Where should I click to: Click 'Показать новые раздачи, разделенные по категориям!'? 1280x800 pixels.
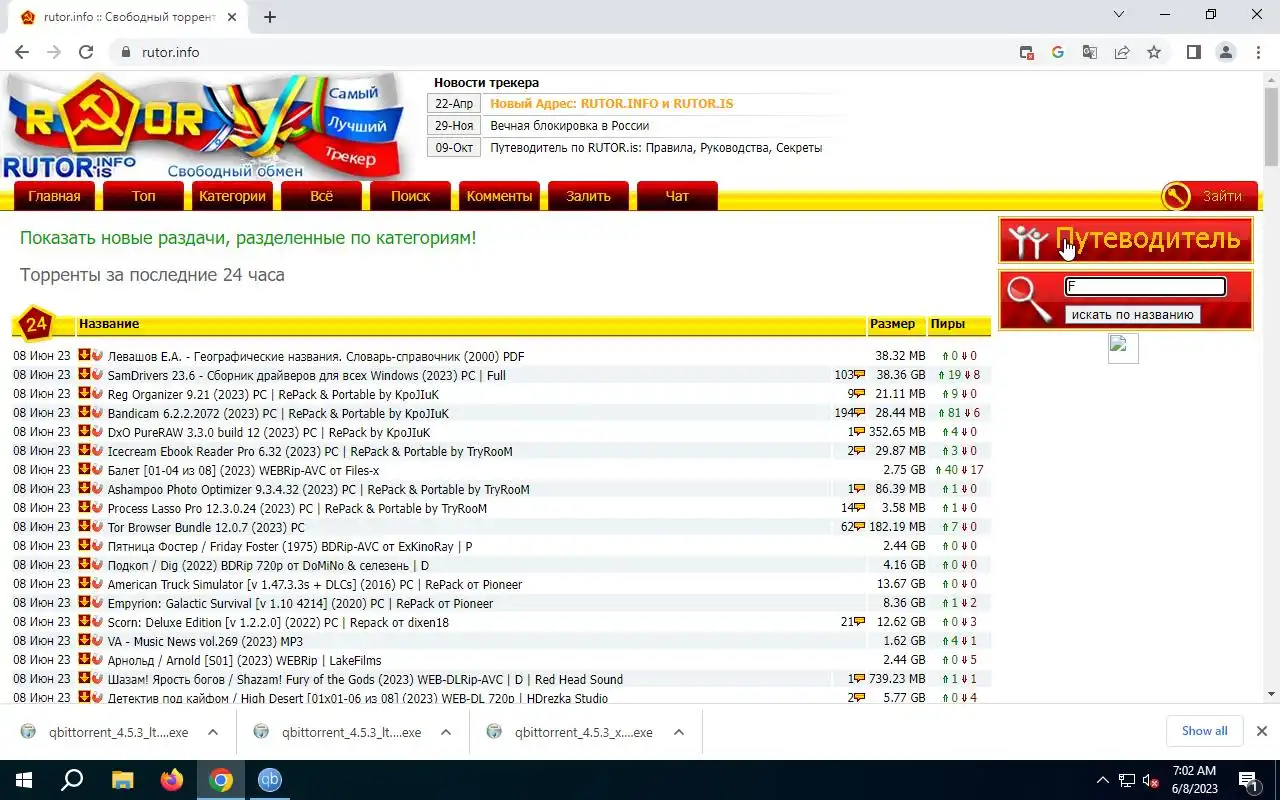click(248, 238)
